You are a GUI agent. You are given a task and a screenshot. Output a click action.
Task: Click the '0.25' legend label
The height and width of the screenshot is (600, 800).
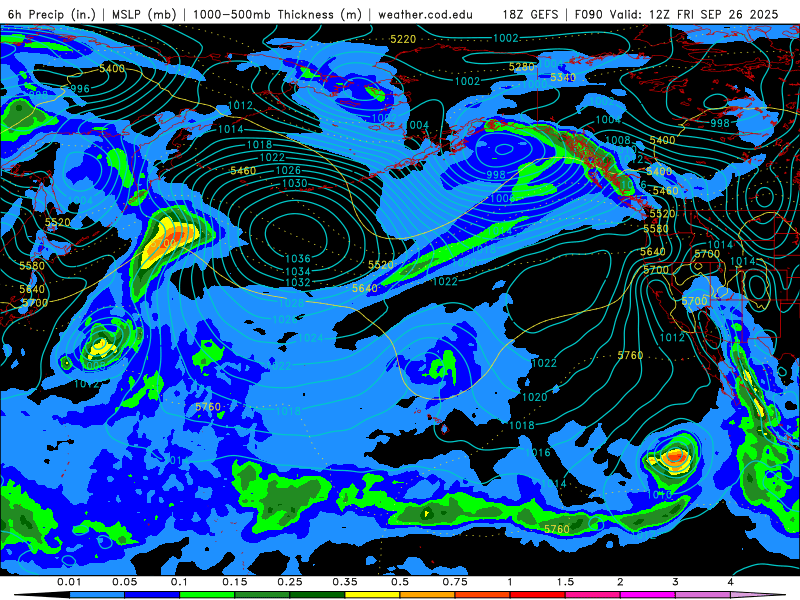click(290, 582)
